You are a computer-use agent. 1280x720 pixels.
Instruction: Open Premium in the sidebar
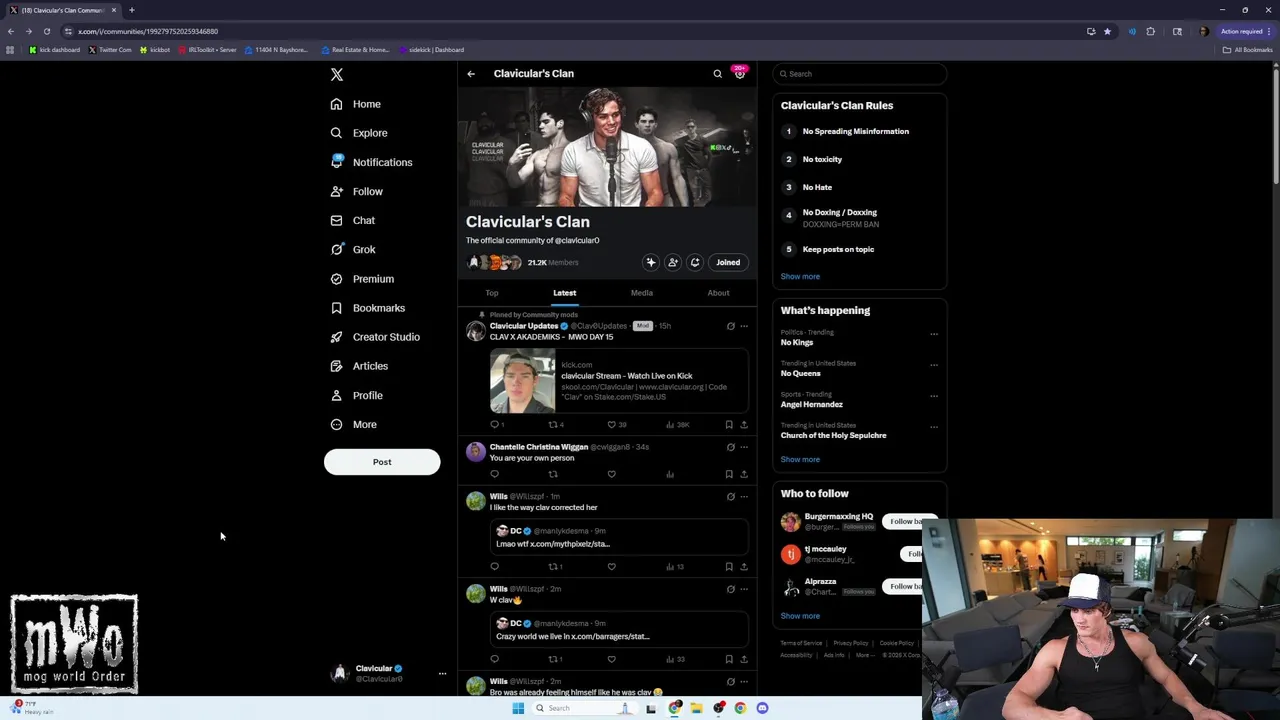coord(362,279)
